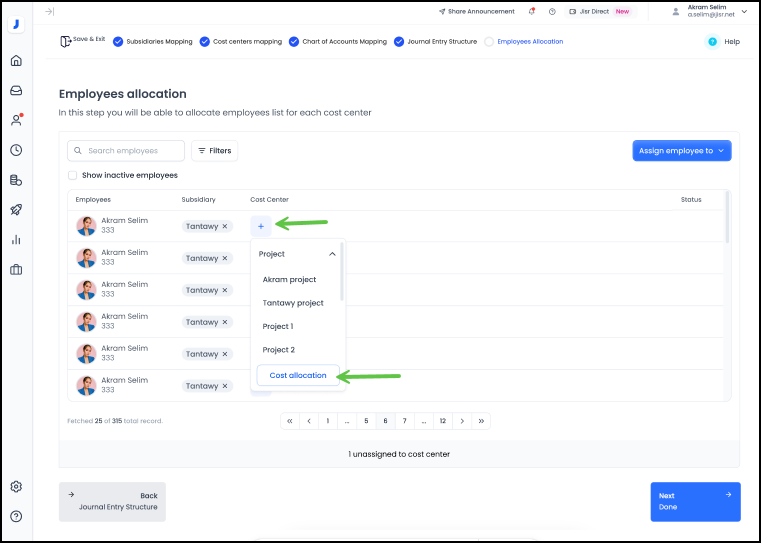Open the inbox icon in sidebar
Screen dimensions: 761x543
click(16, 90)
